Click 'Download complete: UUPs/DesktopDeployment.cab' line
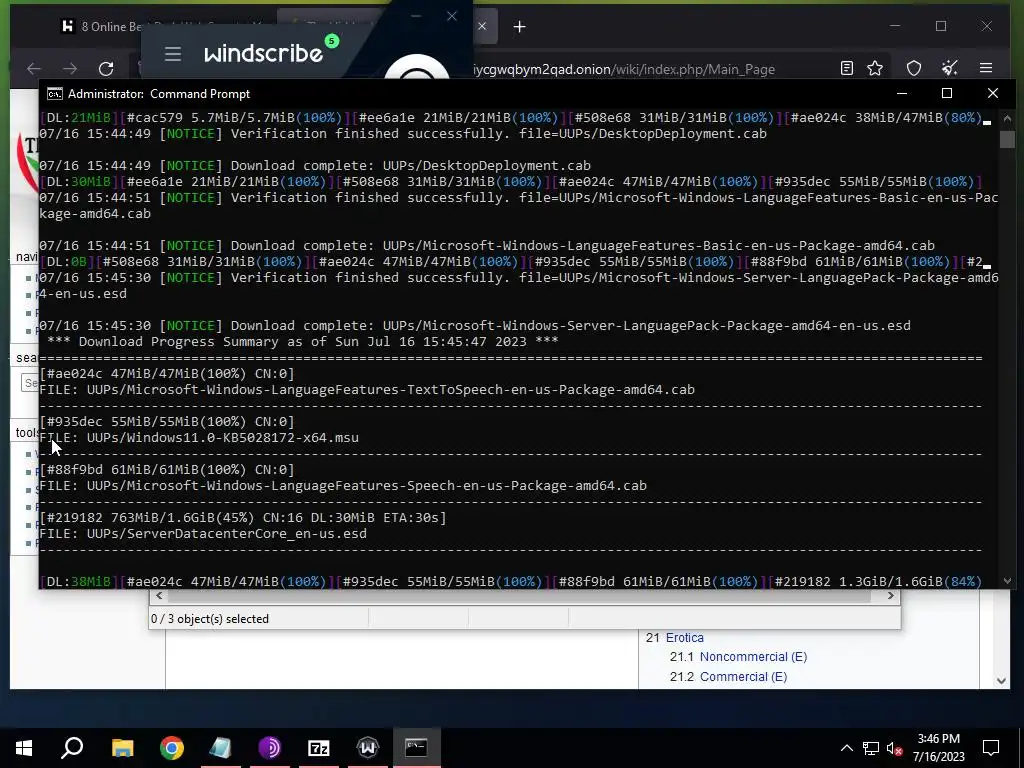 coord(315,165)
